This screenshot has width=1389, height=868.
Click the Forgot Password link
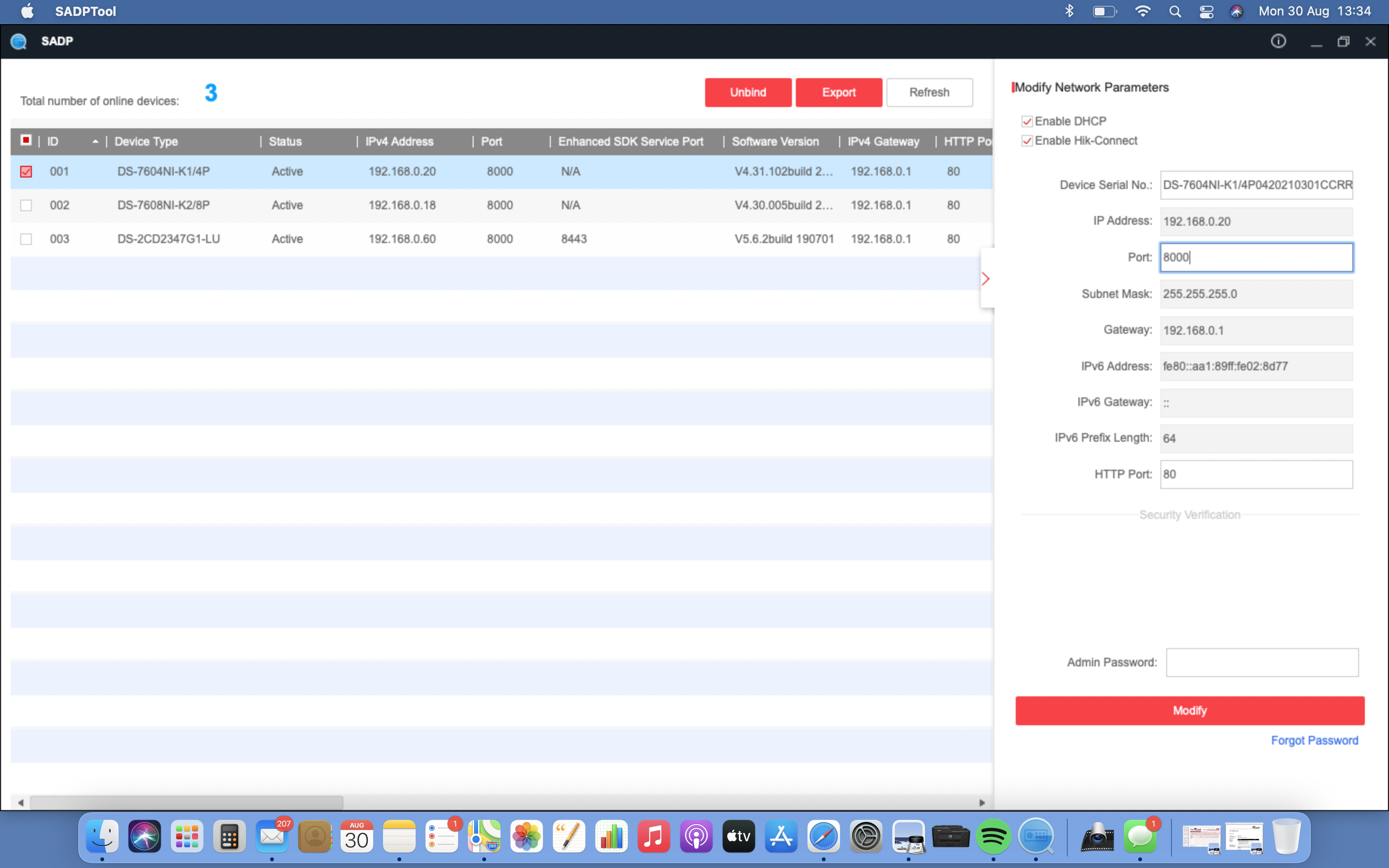pyautogui.click(x=1314, y=741)
